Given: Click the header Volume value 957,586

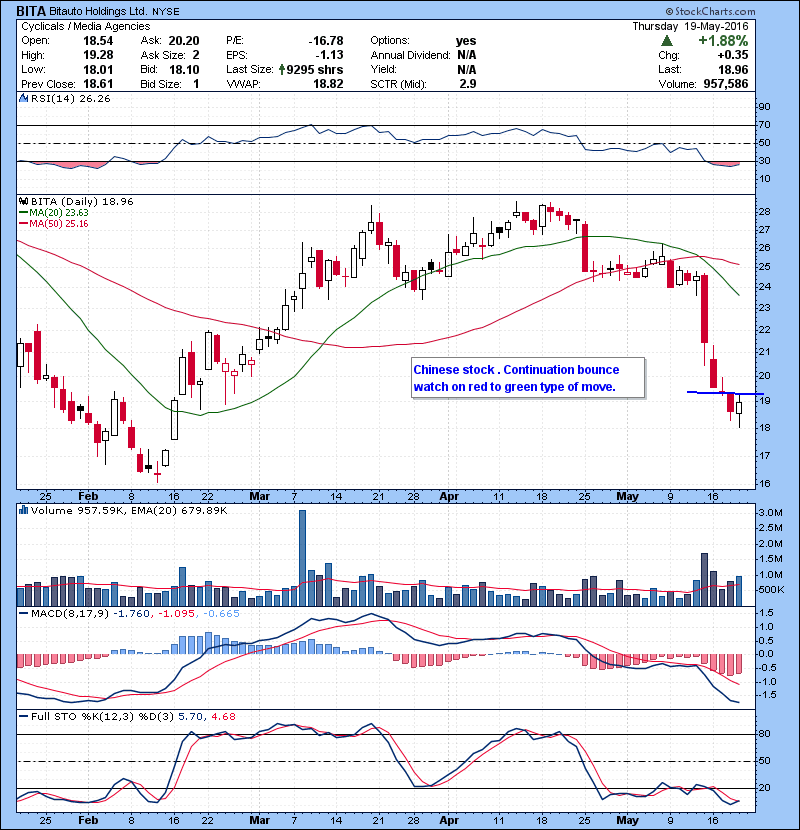Looking at the screenshot, I should pos(726,84).
